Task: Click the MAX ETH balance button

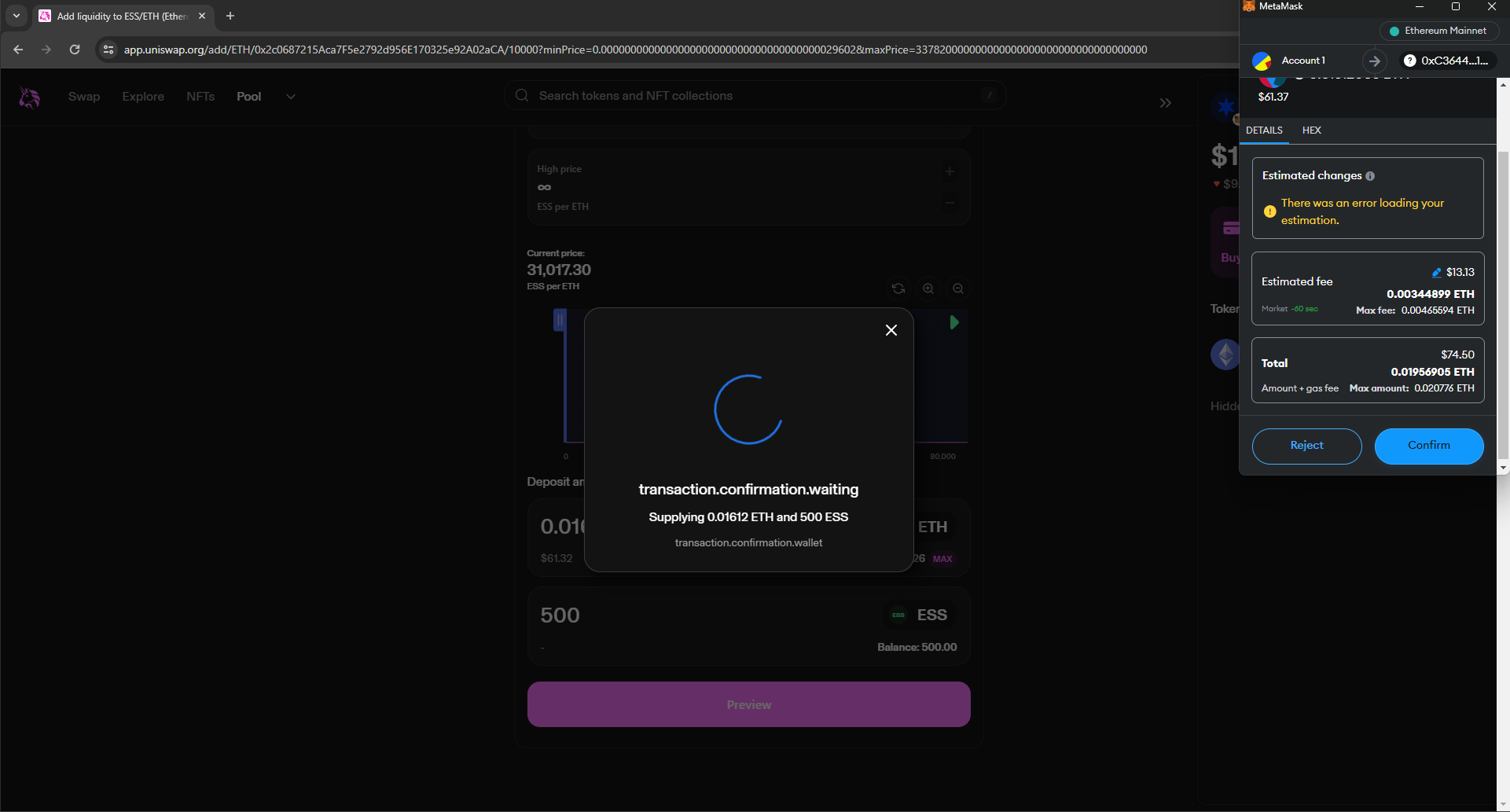Action: [942, 559]
